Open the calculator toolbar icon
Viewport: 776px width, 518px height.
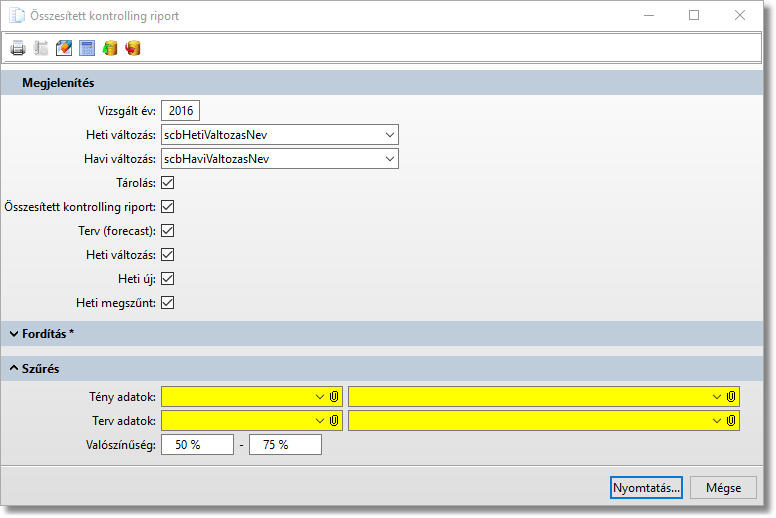click(x=87, y=48)
